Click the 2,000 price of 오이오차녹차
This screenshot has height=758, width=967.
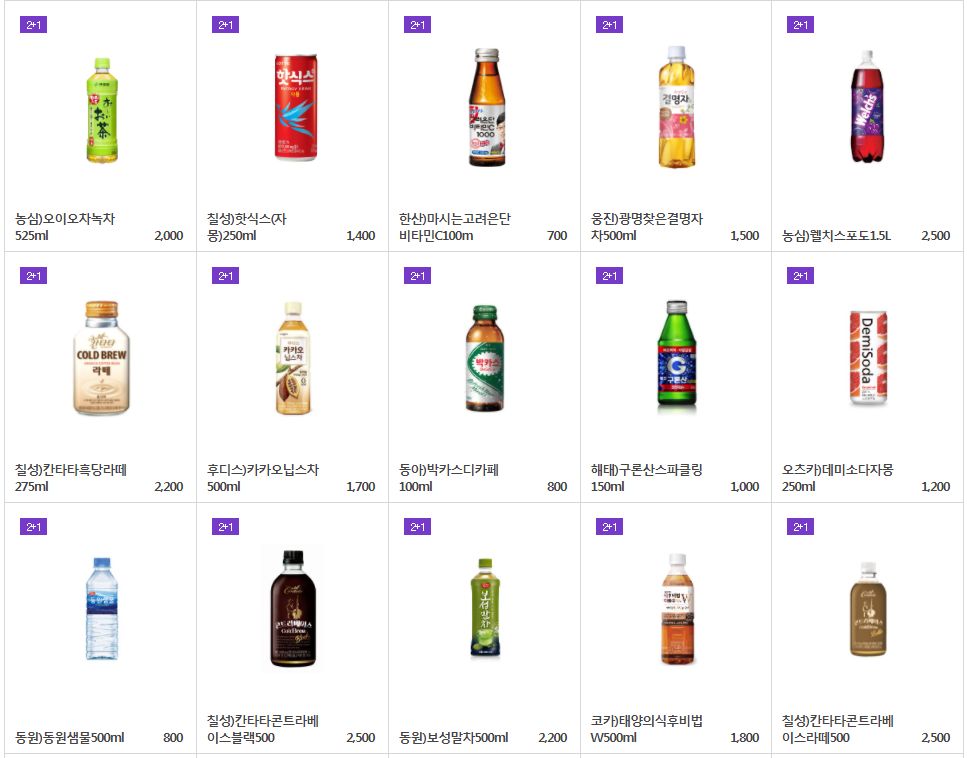169,236
